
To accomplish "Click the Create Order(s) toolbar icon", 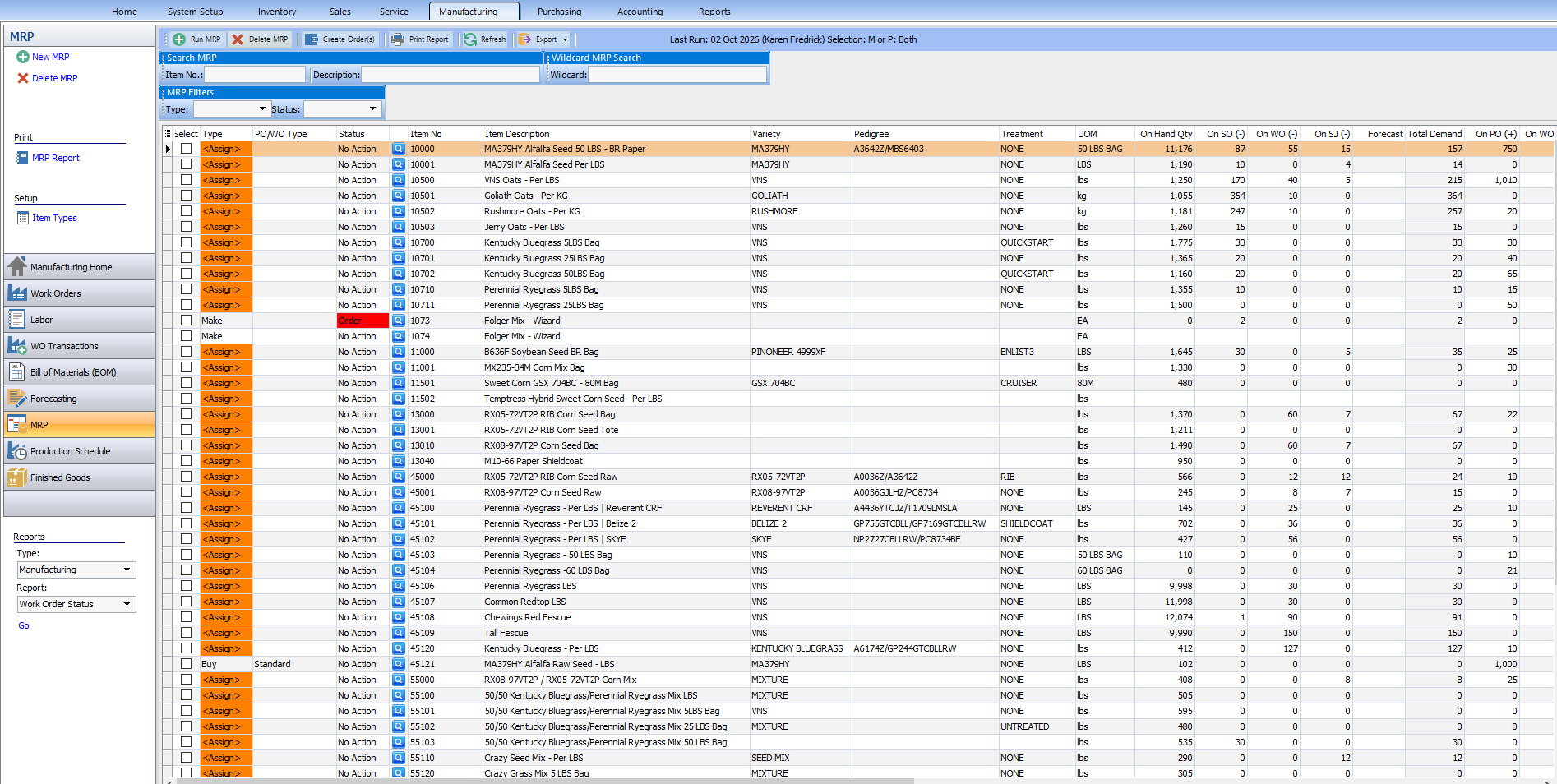I will pyautogui.click(x=312, y=39).
